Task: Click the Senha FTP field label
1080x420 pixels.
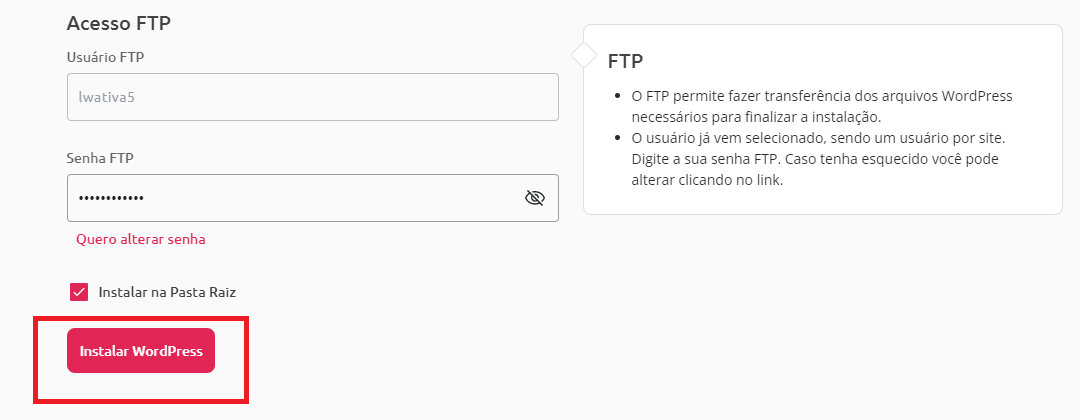Action: click(x=100, y=158)
